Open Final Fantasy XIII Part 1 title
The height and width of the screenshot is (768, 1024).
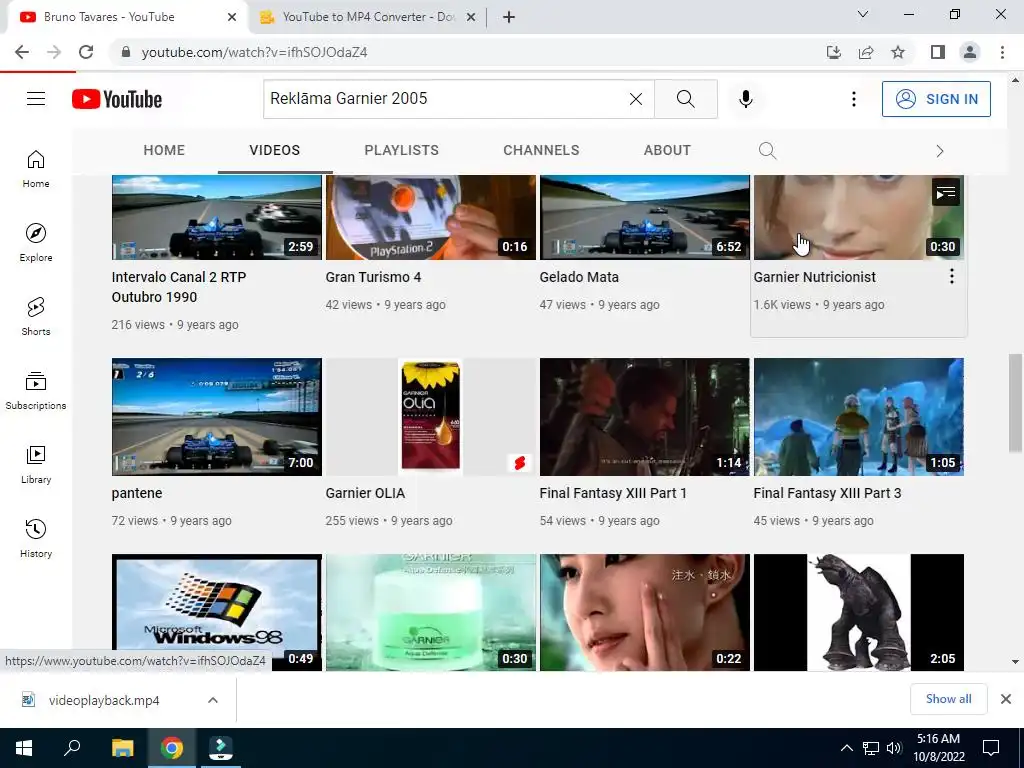coord(613,493)
